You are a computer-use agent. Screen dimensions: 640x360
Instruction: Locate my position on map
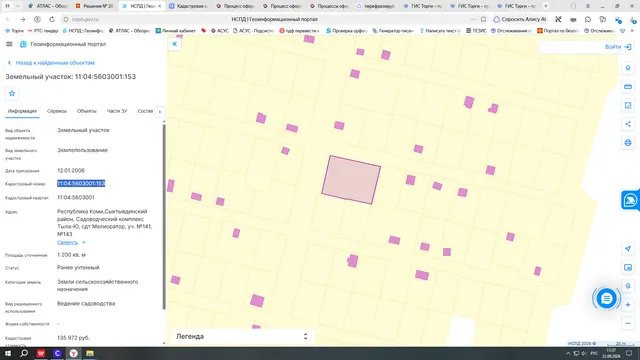[628, 249]
